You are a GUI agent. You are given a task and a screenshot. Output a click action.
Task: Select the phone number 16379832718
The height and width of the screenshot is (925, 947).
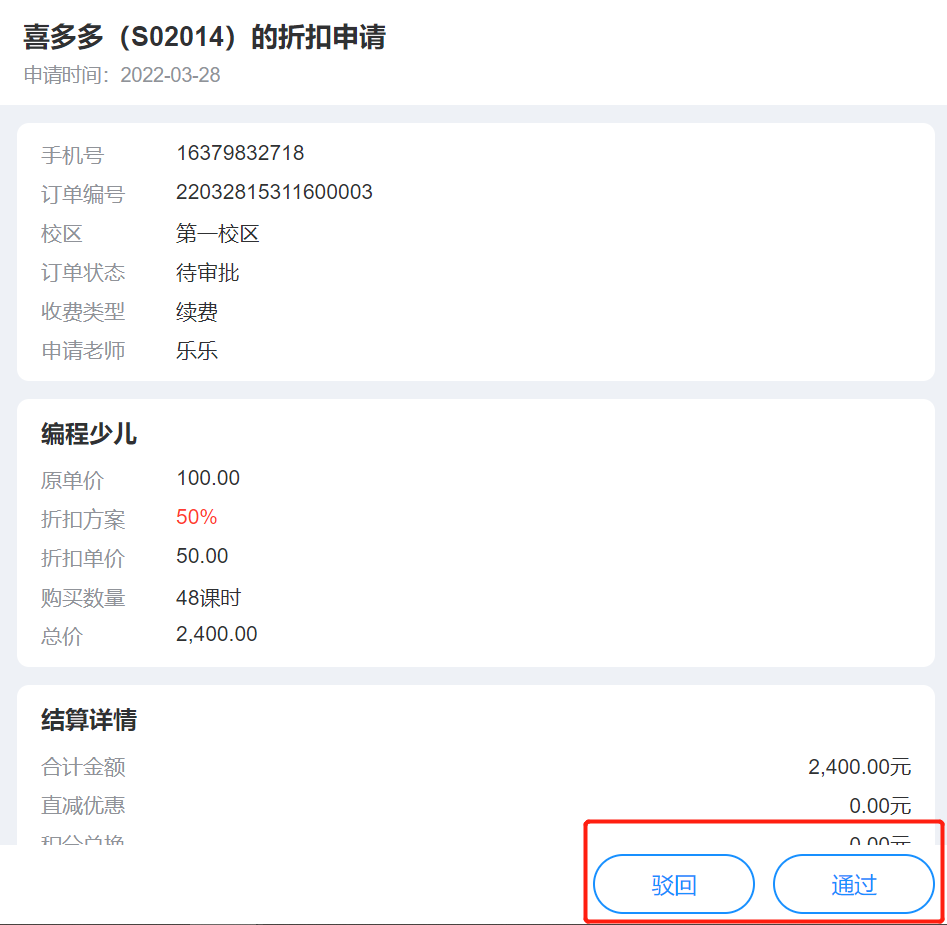point(240,153)
